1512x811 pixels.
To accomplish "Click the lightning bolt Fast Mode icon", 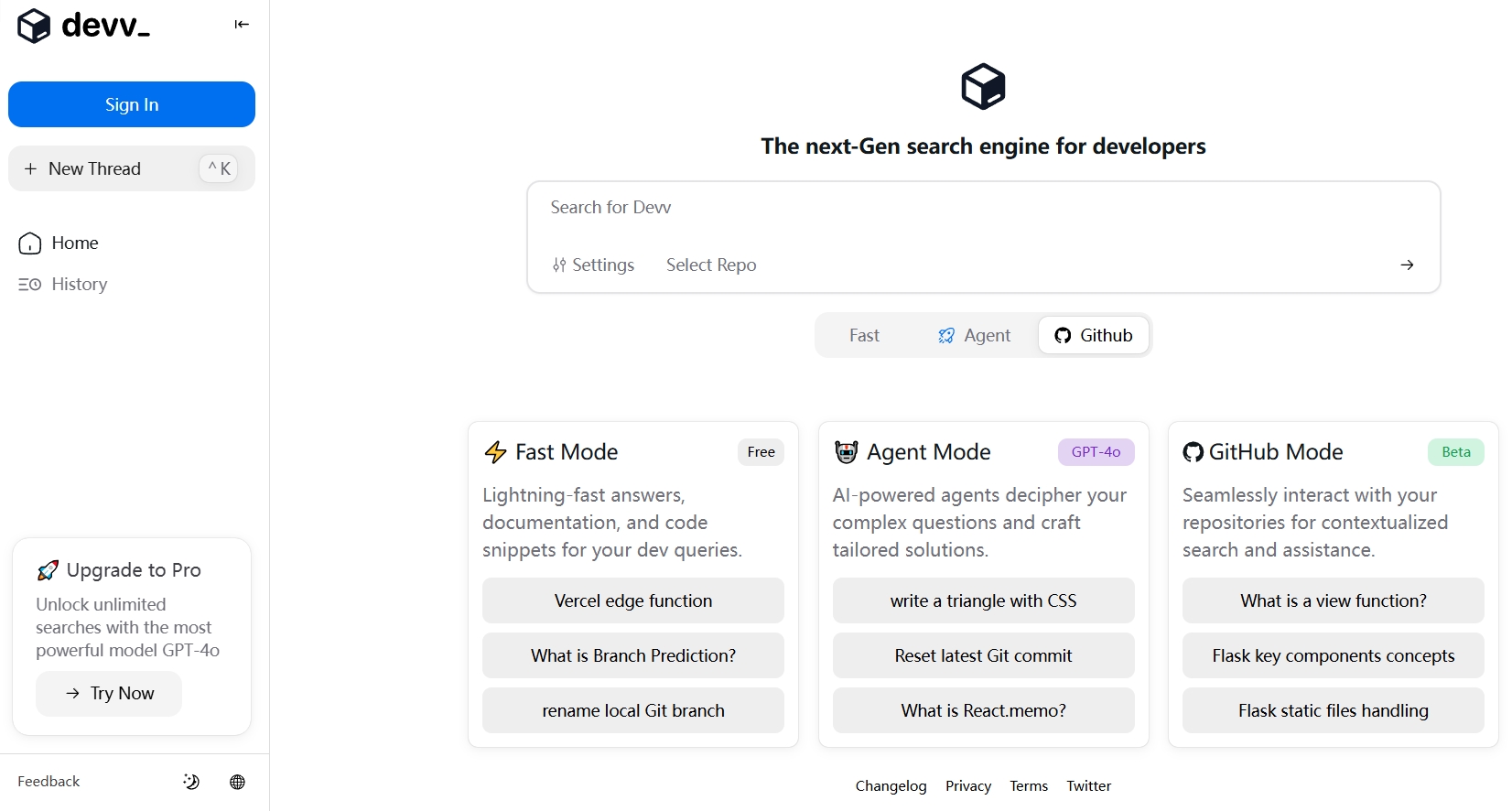I will (x=495, y=452).
